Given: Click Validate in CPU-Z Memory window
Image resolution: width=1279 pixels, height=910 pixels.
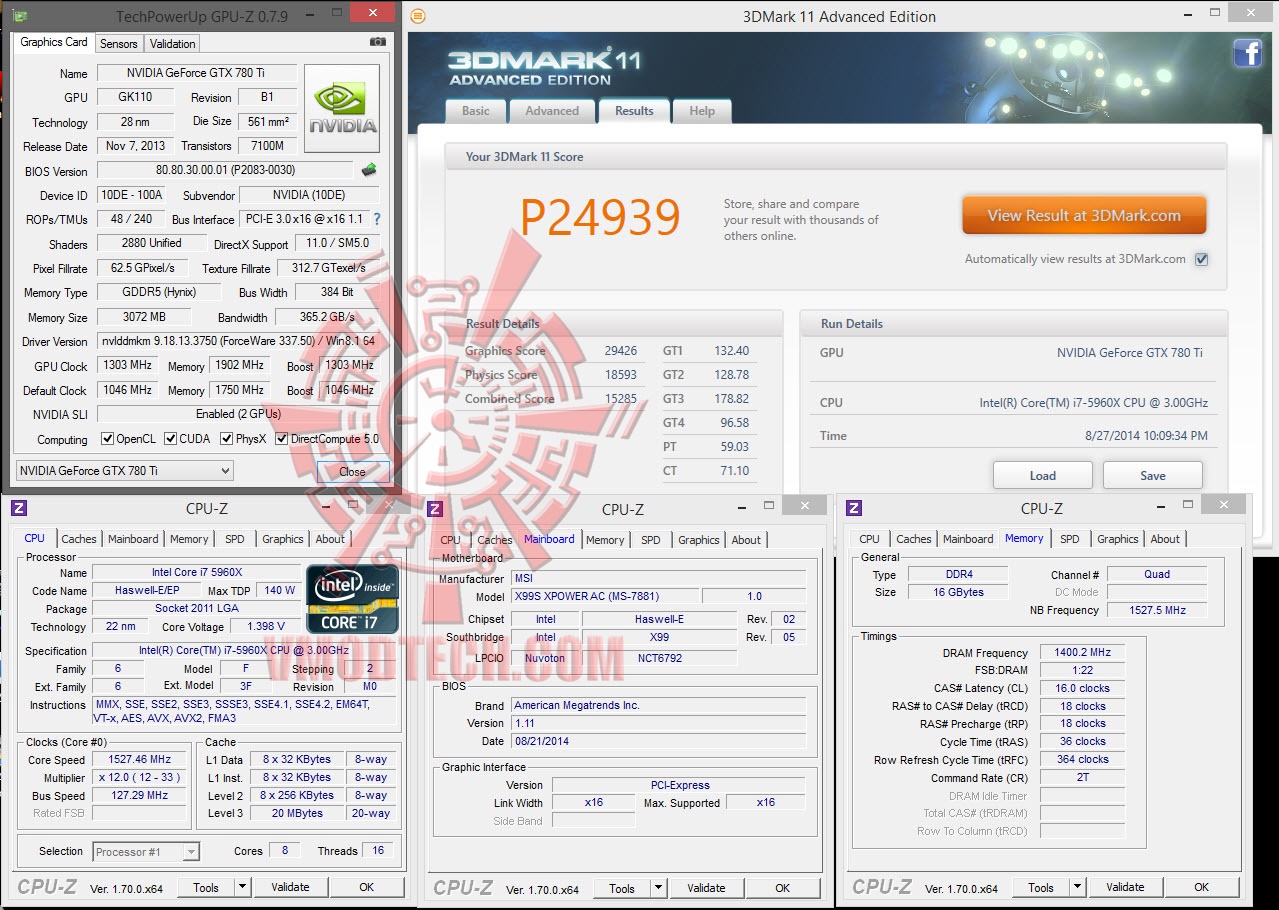Looking at the screenshot, I should point(1125,887).
